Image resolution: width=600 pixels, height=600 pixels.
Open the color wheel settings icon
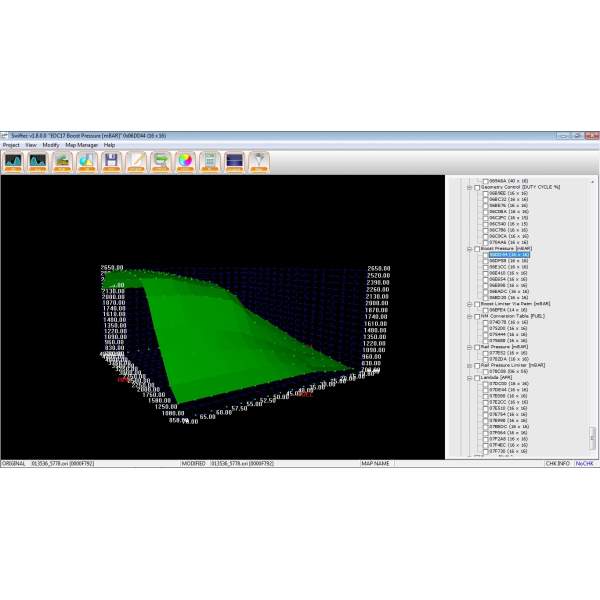pos(185,162)
